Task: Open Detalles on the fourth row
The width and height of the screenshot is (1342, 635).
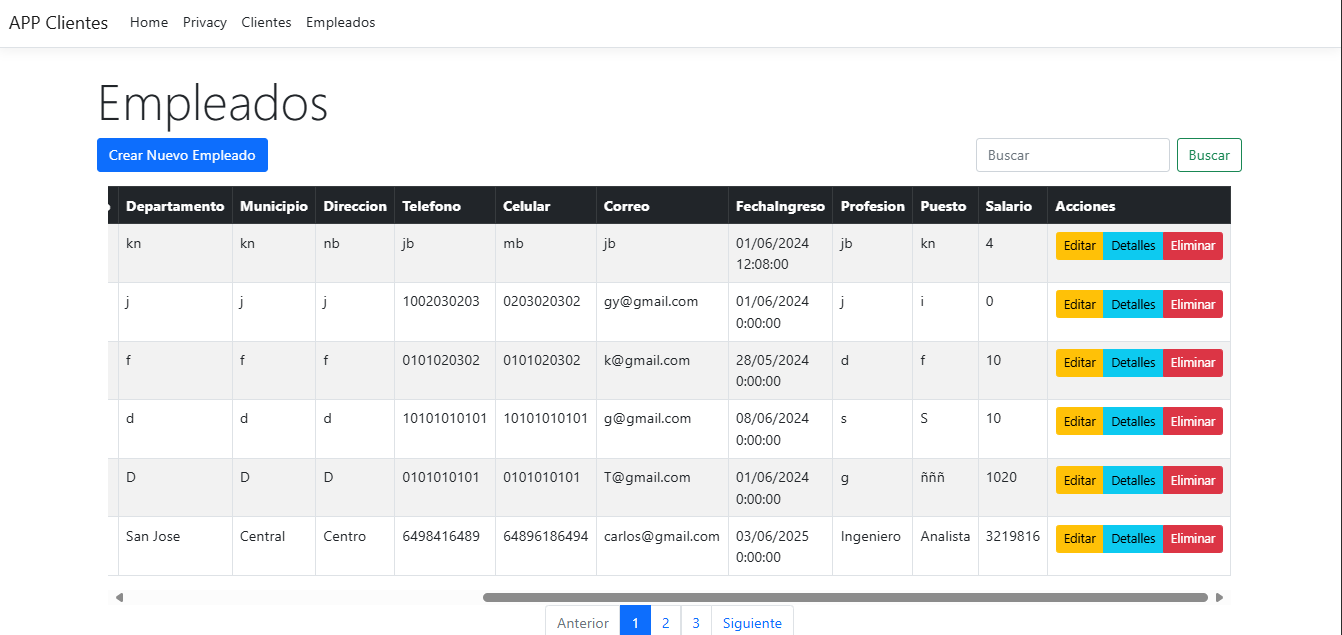Action: (x=1133, y=421)
